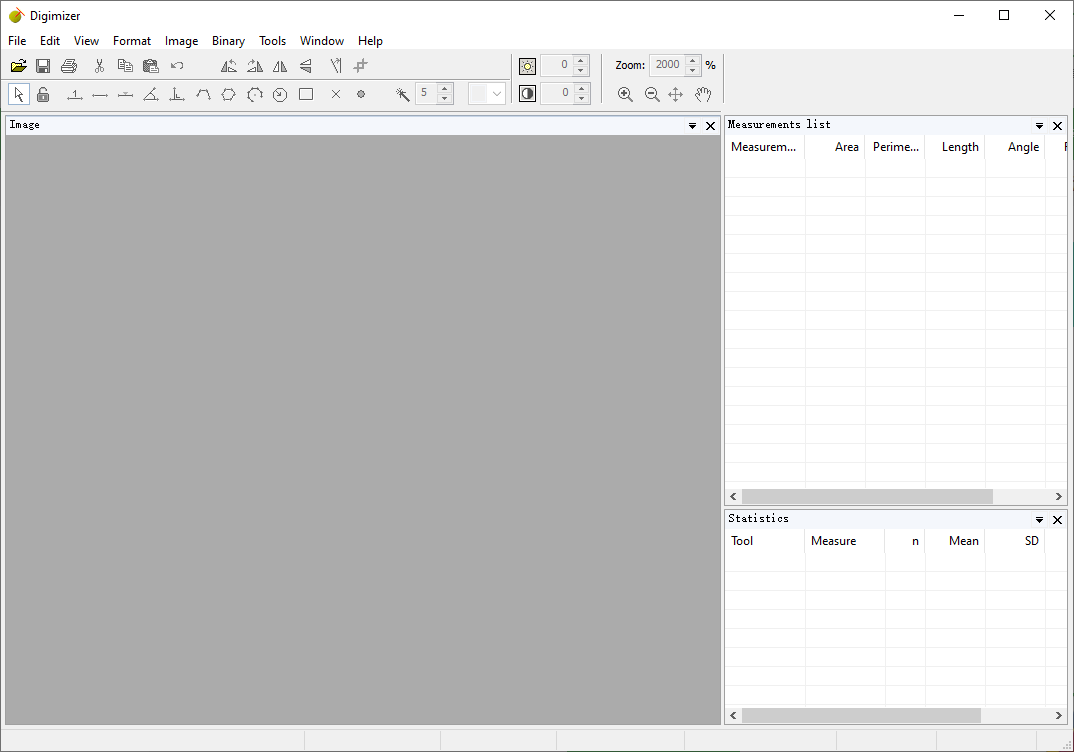Toggle the padlock lock tool
1074x752 pixels.
tap(43, 94)
